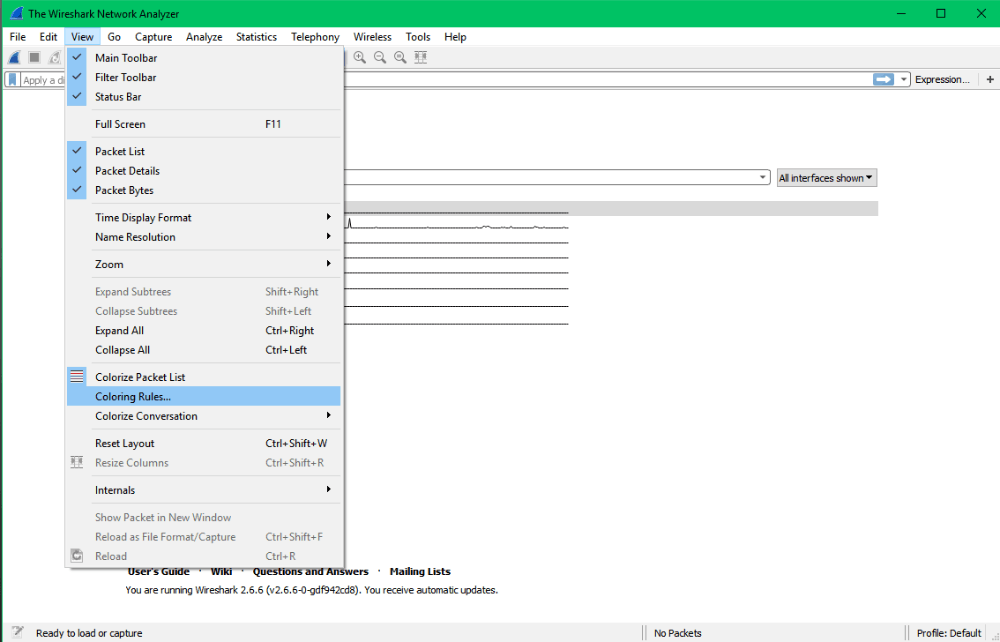
Task: Open the Analyze menu
Action: (x=204, y=37)
